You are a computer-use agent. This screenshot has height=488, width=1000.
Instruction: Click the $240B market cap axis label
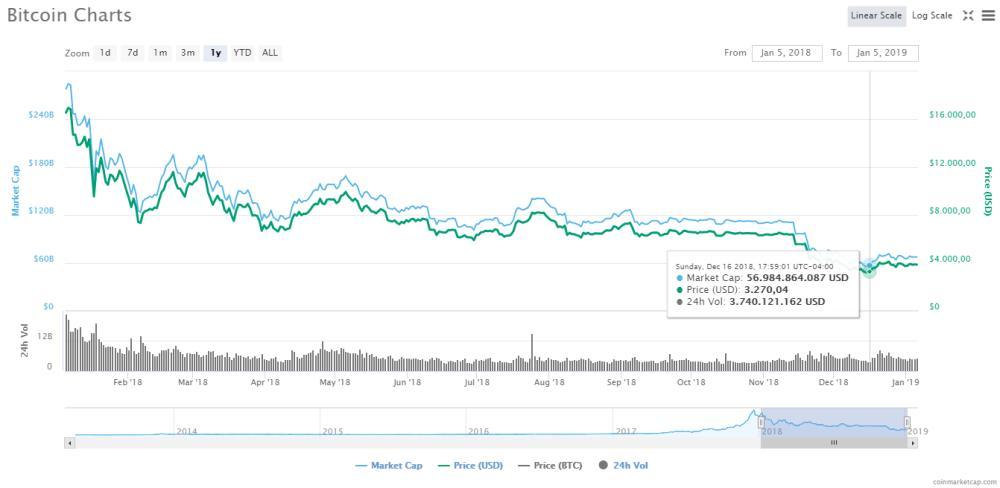tap(41, 115)
